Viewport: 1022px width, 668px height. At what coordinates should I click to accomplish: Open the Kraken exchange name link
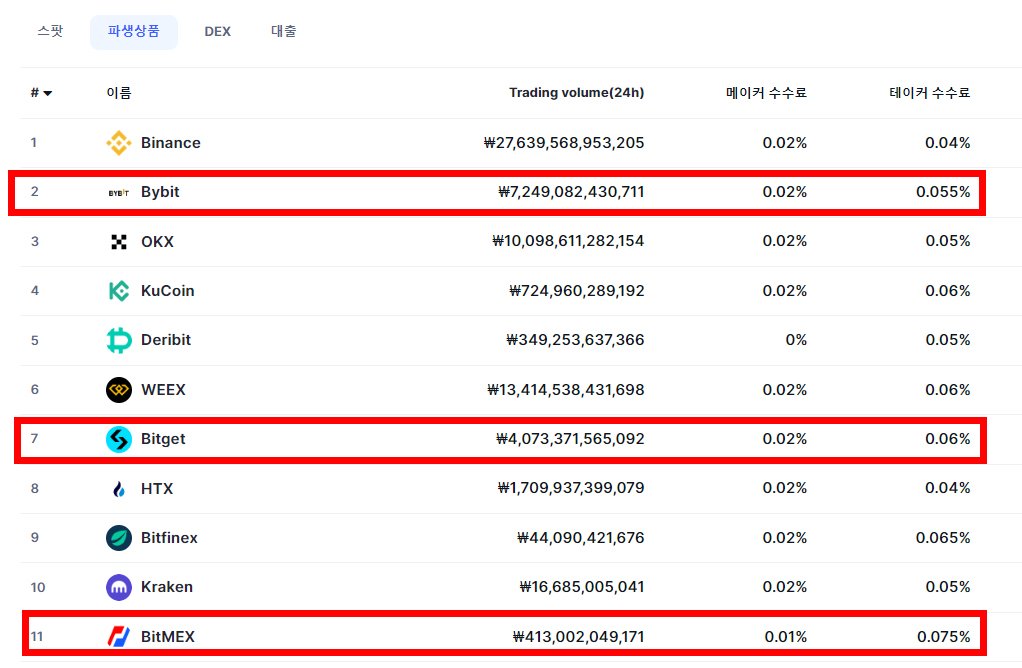coord(167,587)
